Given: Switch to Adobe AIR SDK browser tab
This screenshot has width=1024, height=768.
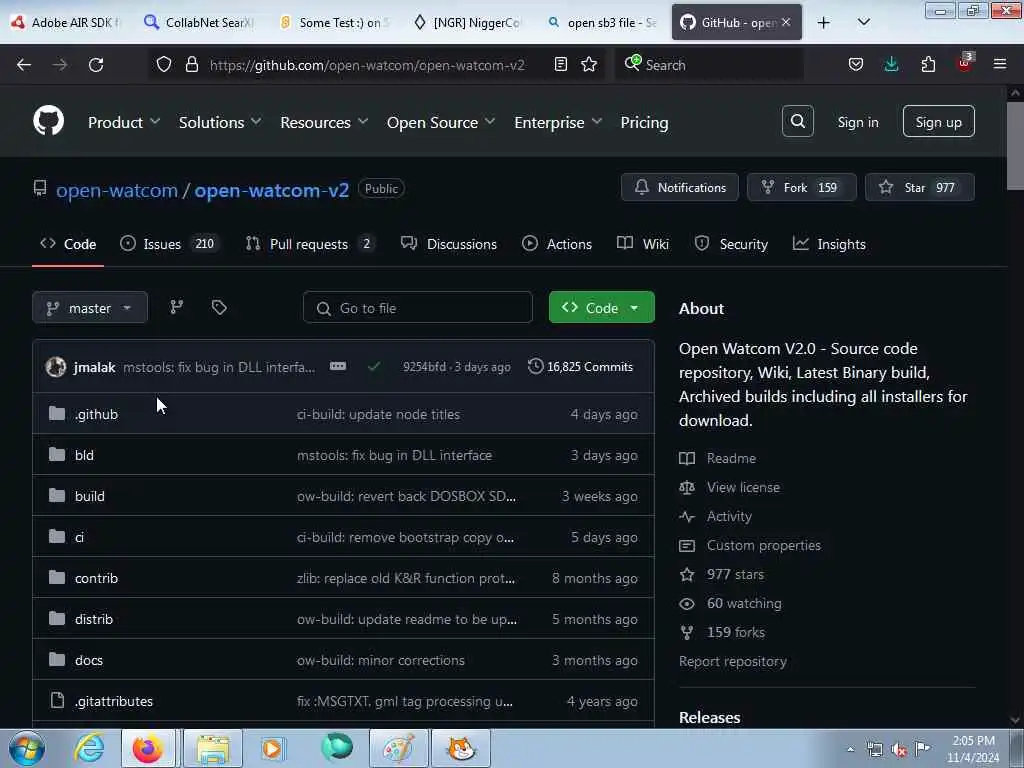Looking at the screenshot, I should click(65, 22).
